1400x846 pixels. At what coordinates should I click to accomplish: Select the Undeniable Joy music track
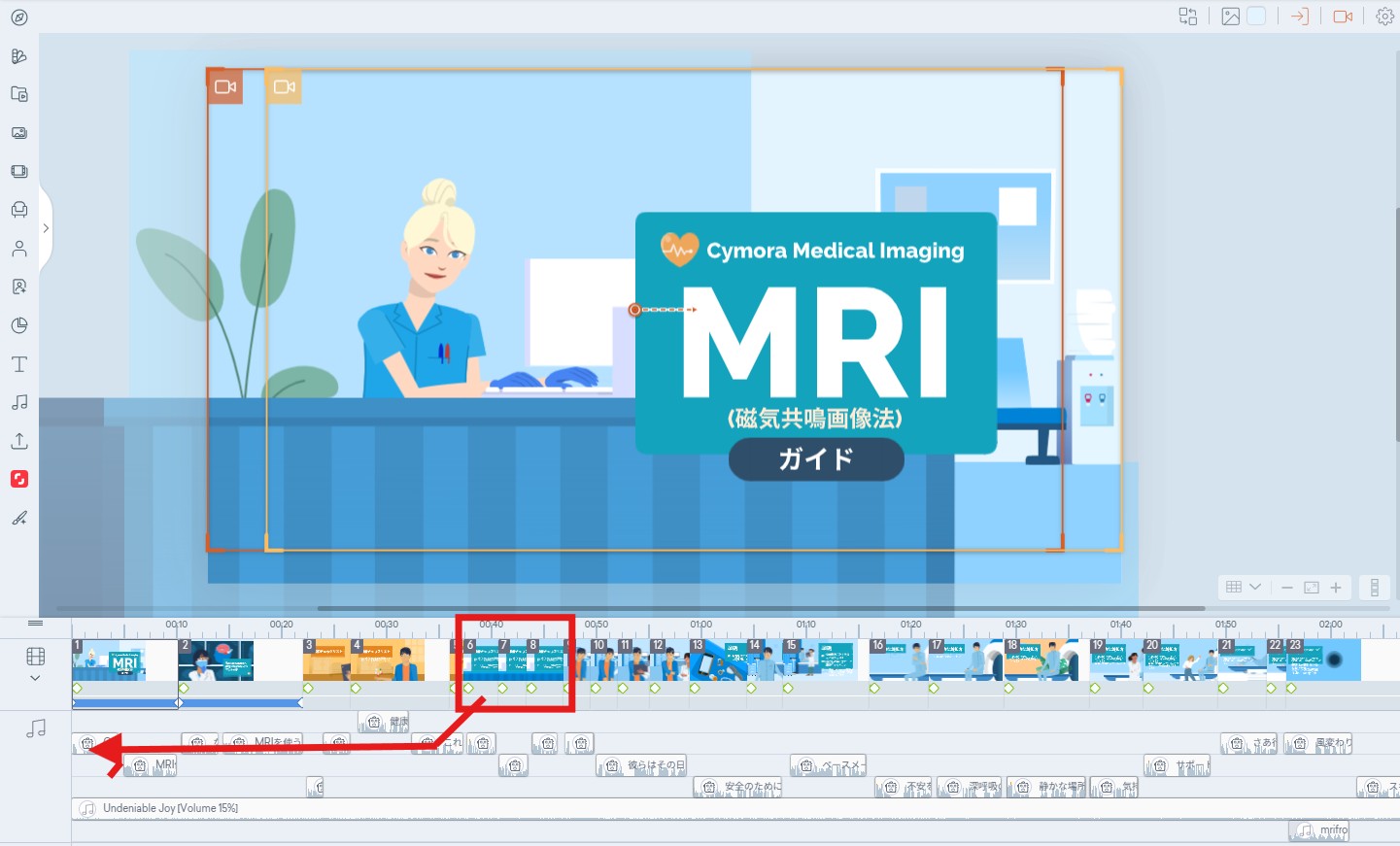(x=735, y=808)
